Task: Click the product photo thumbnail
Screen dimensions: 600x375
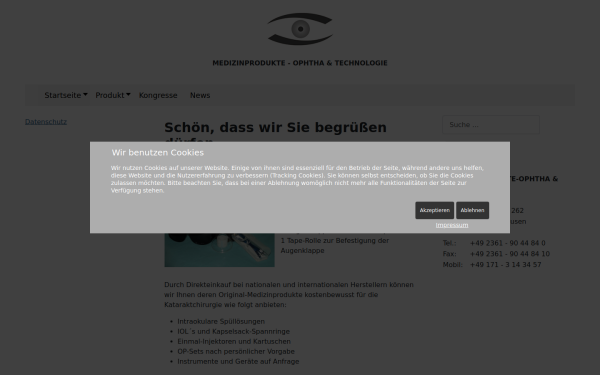Action: [x=219, y=250]
